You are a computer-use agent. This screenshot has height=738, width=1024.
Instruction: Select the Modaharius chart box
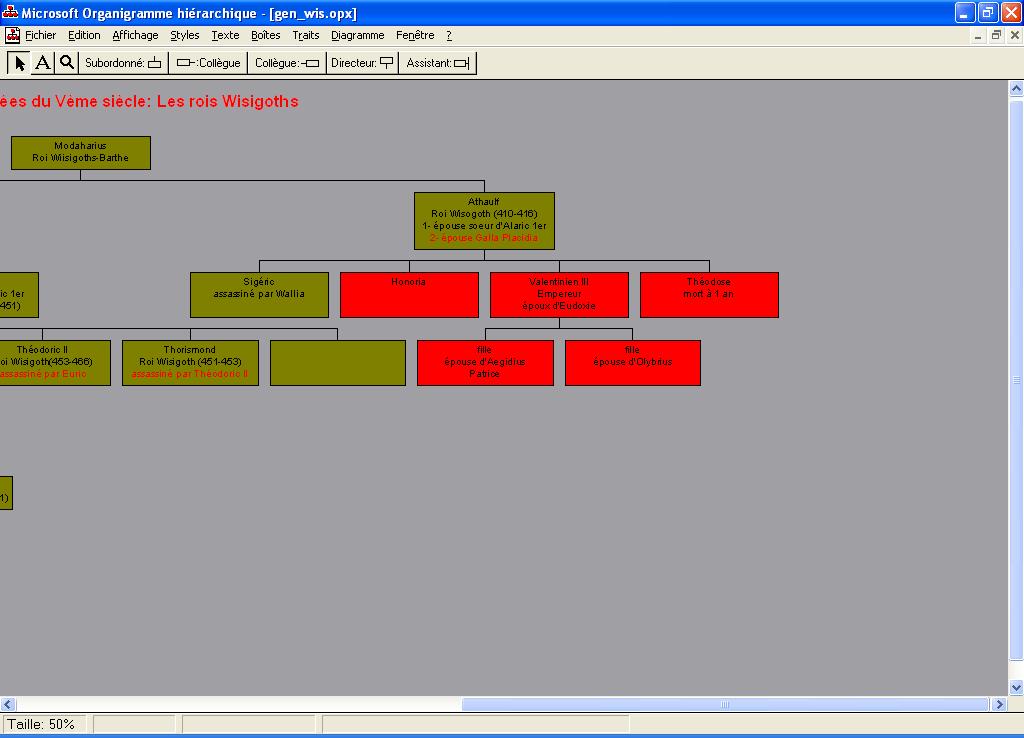81,153
